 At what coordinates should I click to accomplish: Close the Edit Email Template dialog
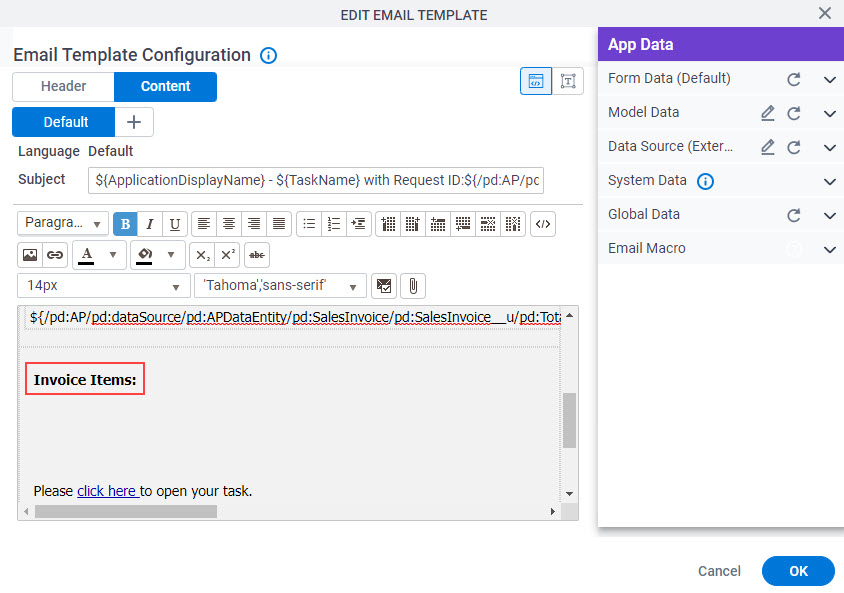tap(825, 13)
